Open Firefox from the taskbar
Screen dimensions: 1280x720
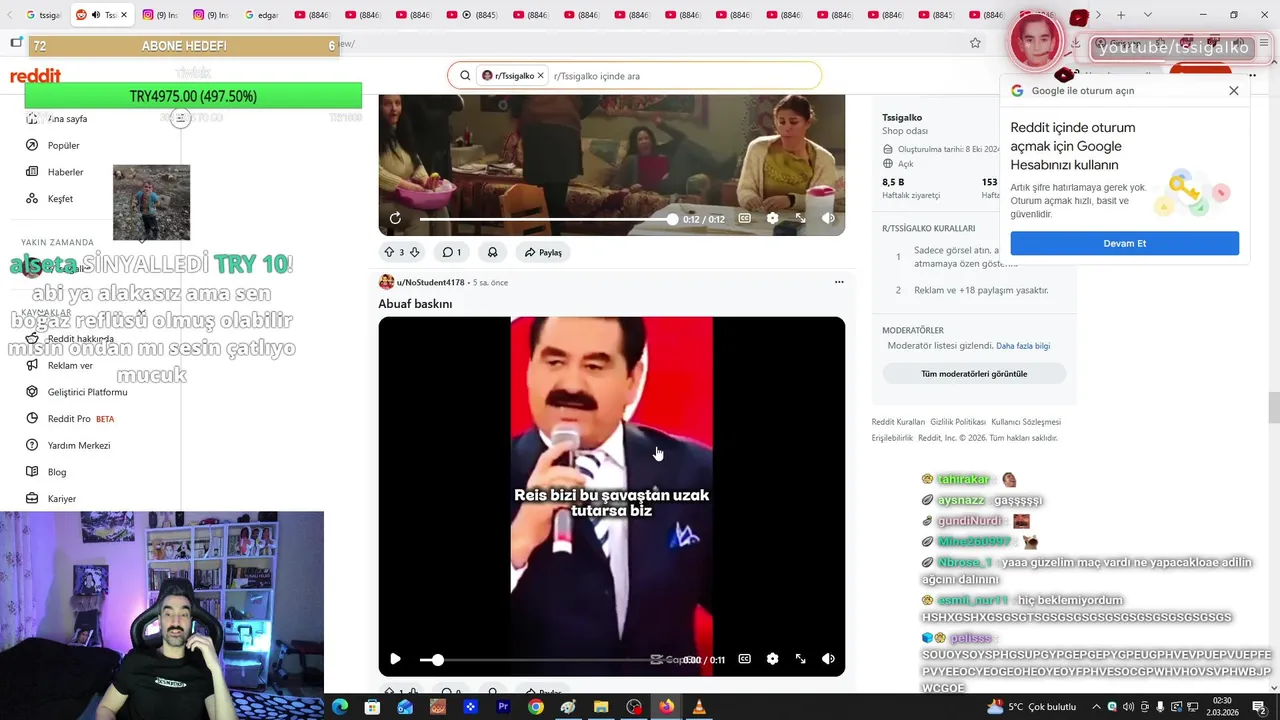[666, 707]
